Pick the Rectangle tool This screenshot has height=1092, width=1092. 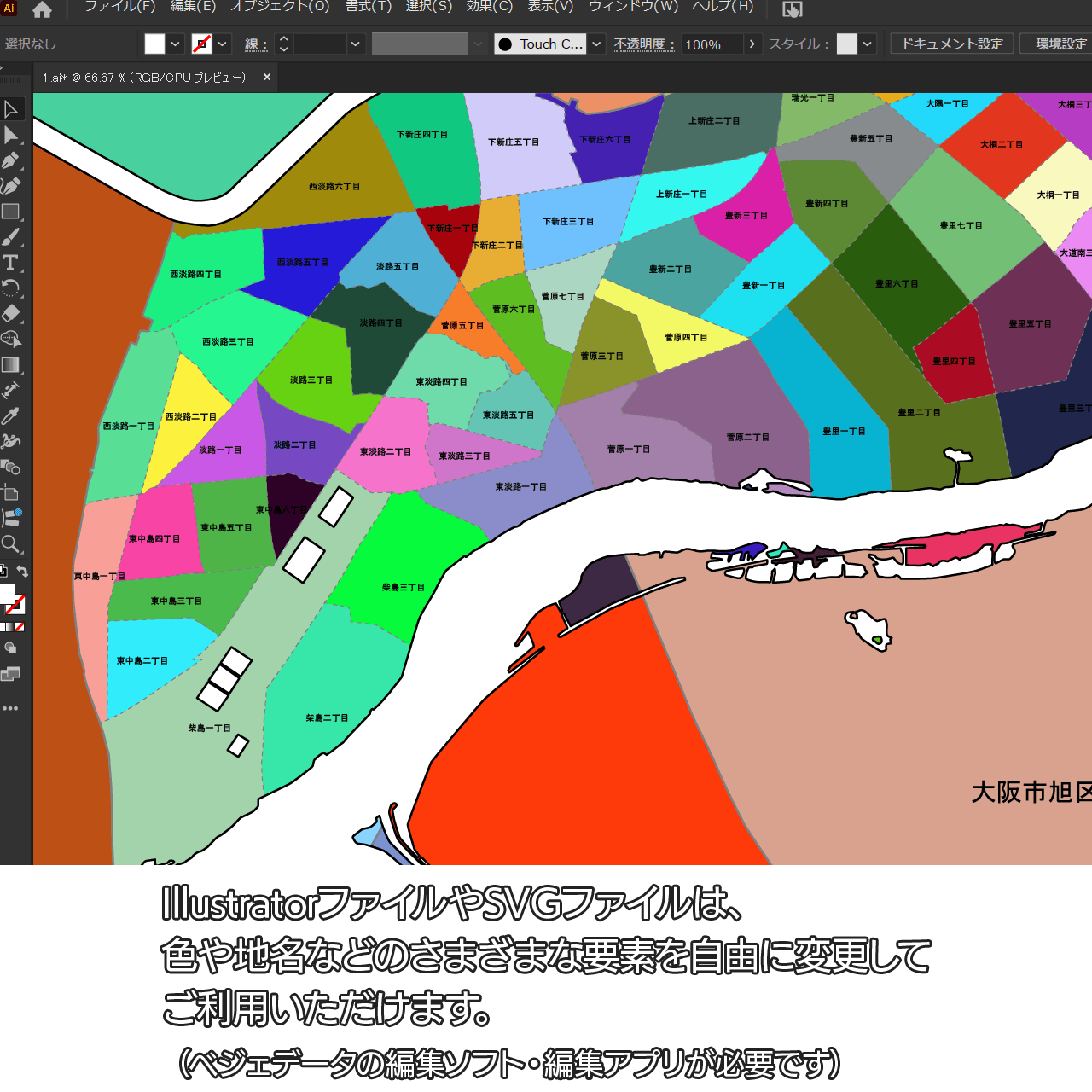point(11,212)
